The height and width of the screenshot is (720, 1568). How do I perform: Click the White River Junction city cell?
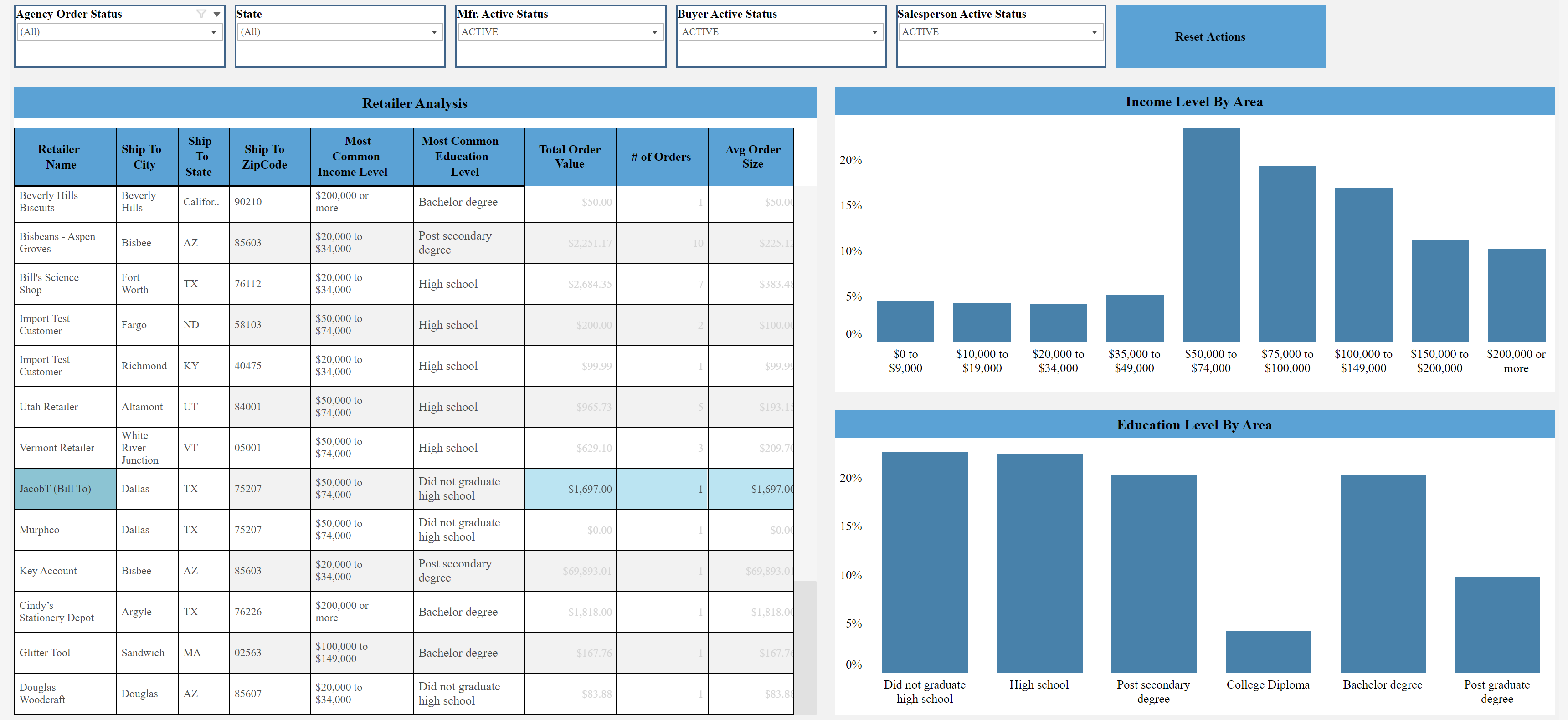click(x=147, y=448)
